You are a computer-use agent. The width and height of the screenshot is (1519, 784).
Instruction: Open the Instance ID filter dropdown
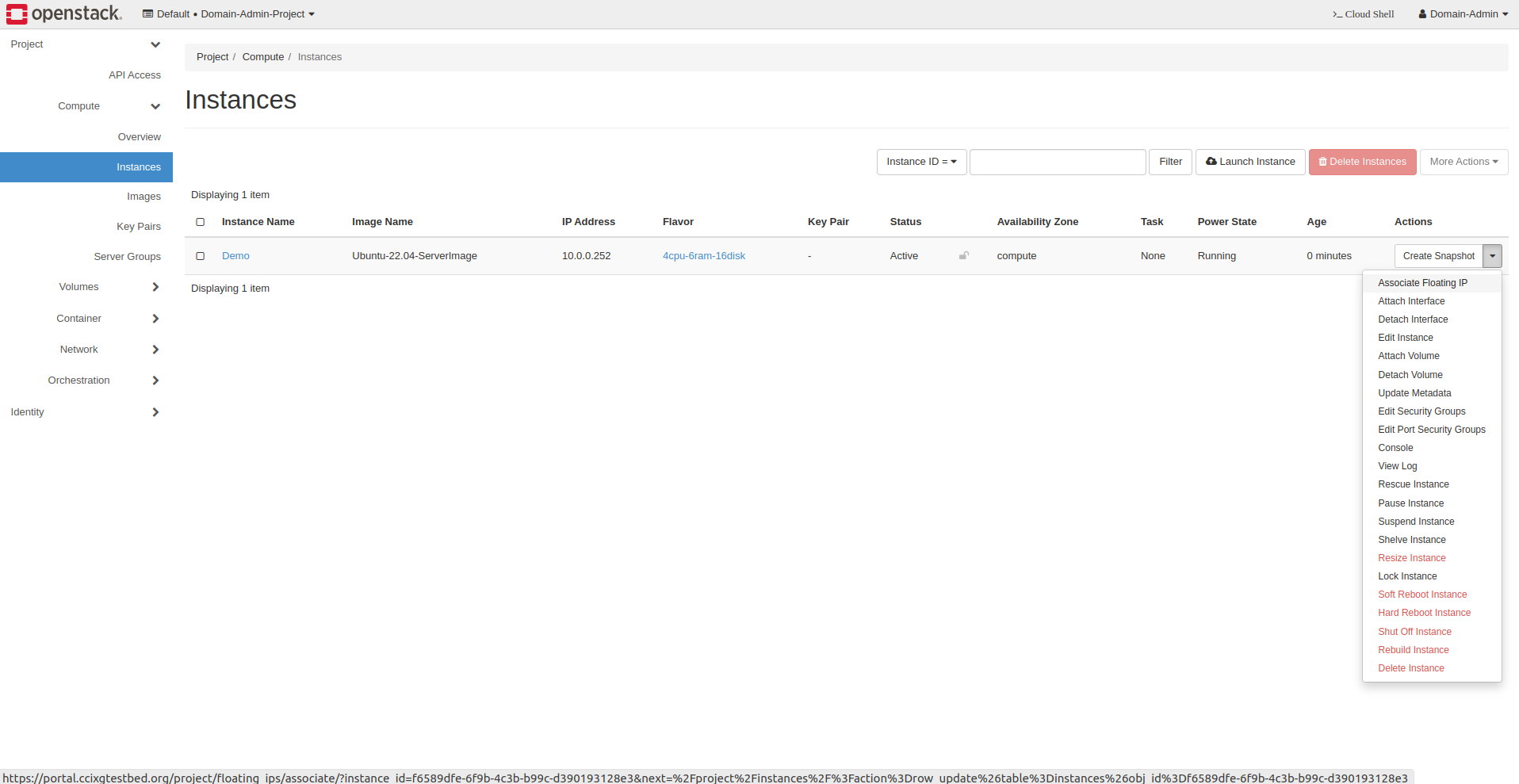[x=921, y=162]
